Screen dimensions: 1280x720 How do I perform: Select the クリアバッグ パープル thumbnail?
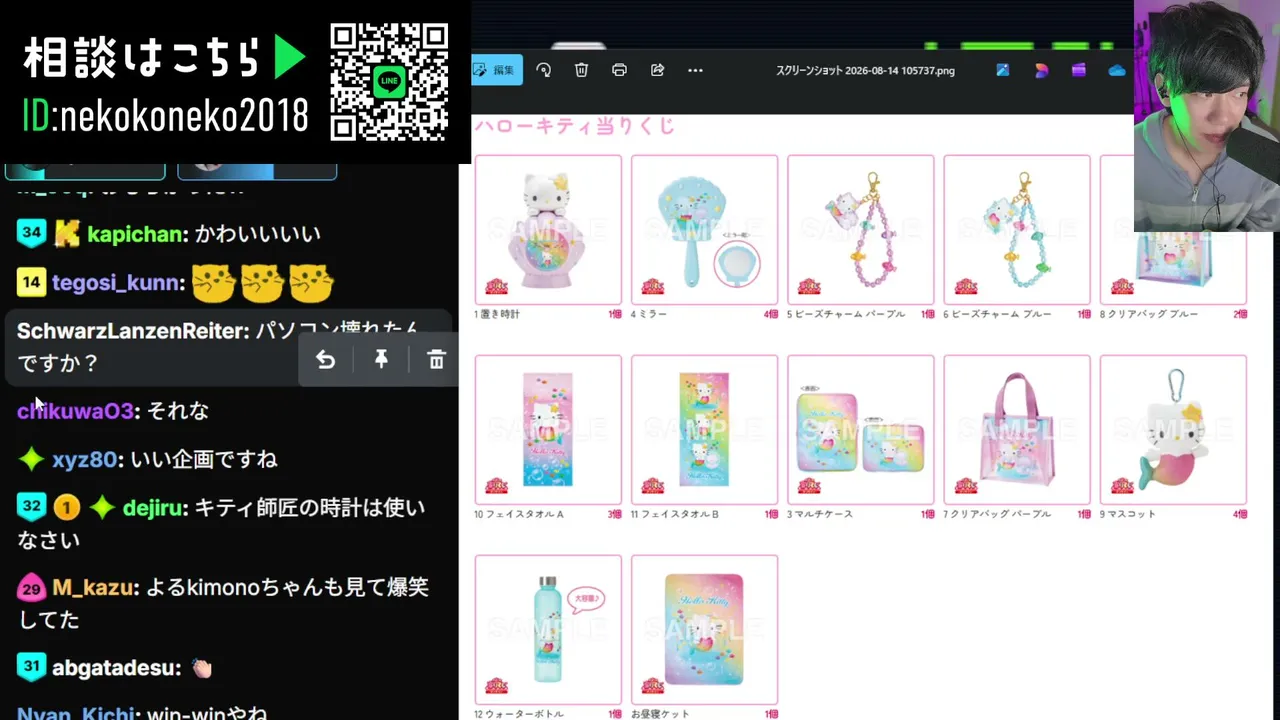pos(1016,430)
